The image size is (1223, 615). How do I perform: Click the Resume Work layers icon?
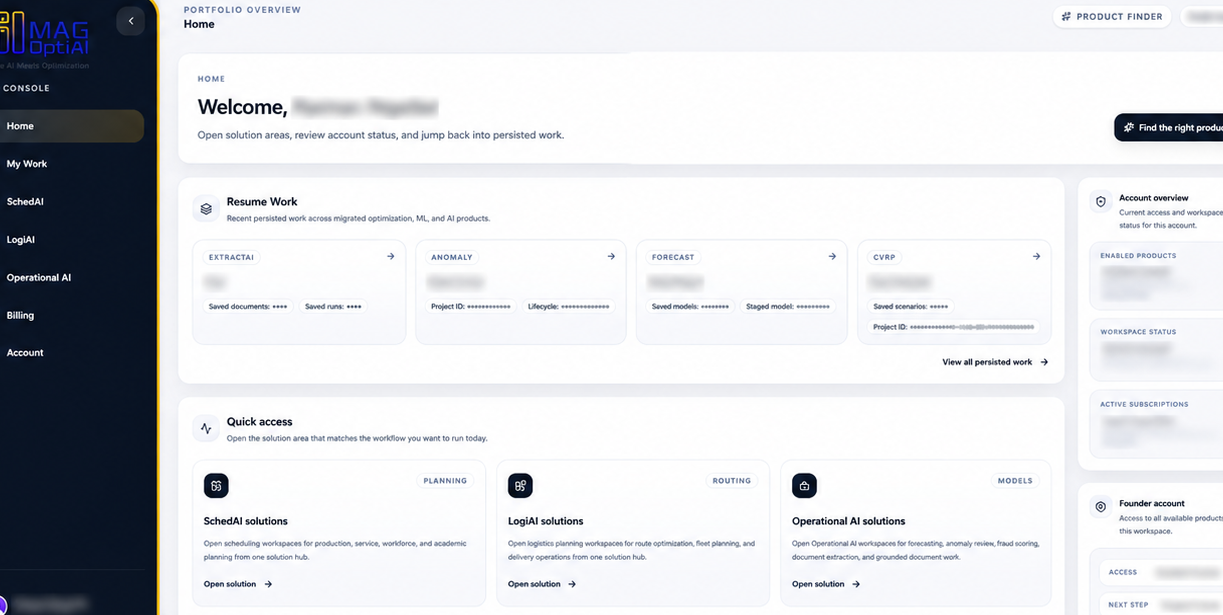tap(206, 208)
